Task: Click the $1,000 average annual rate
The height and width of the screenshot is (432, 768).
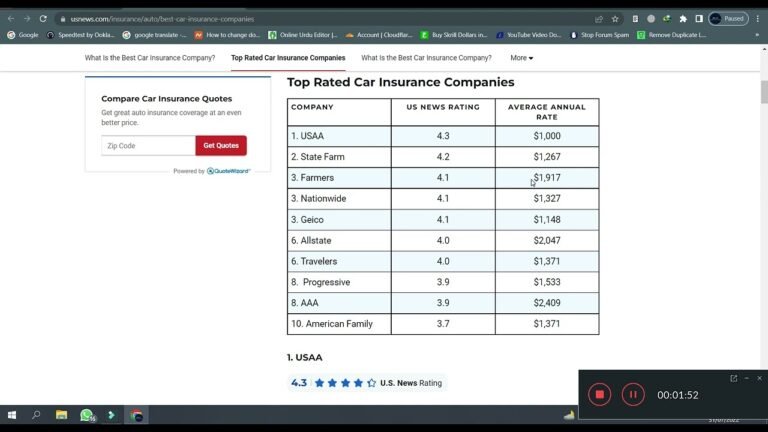Action: 547,136
